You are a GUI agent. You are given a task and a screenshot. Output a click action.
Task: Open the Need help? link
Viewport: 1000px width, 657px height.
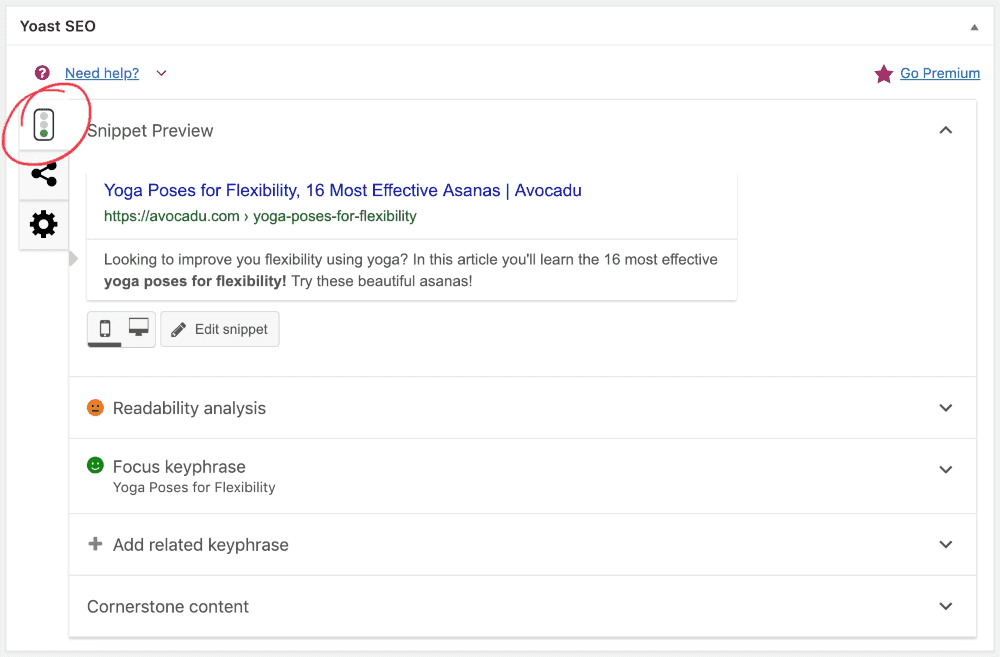[x=102, y=73]
